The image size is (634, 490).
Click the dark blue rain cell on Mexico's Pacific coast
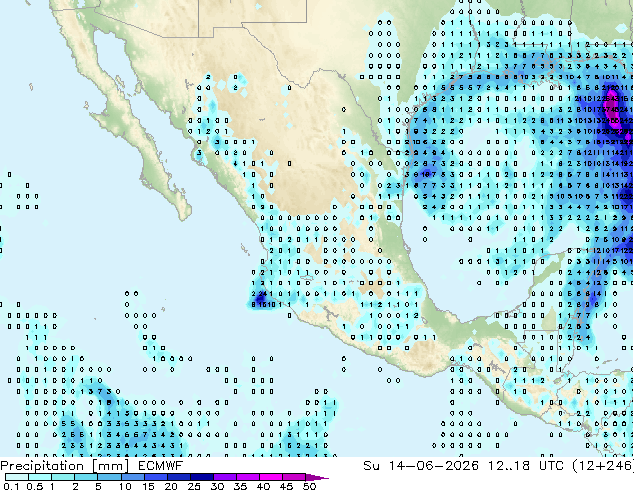coord(261,298)
